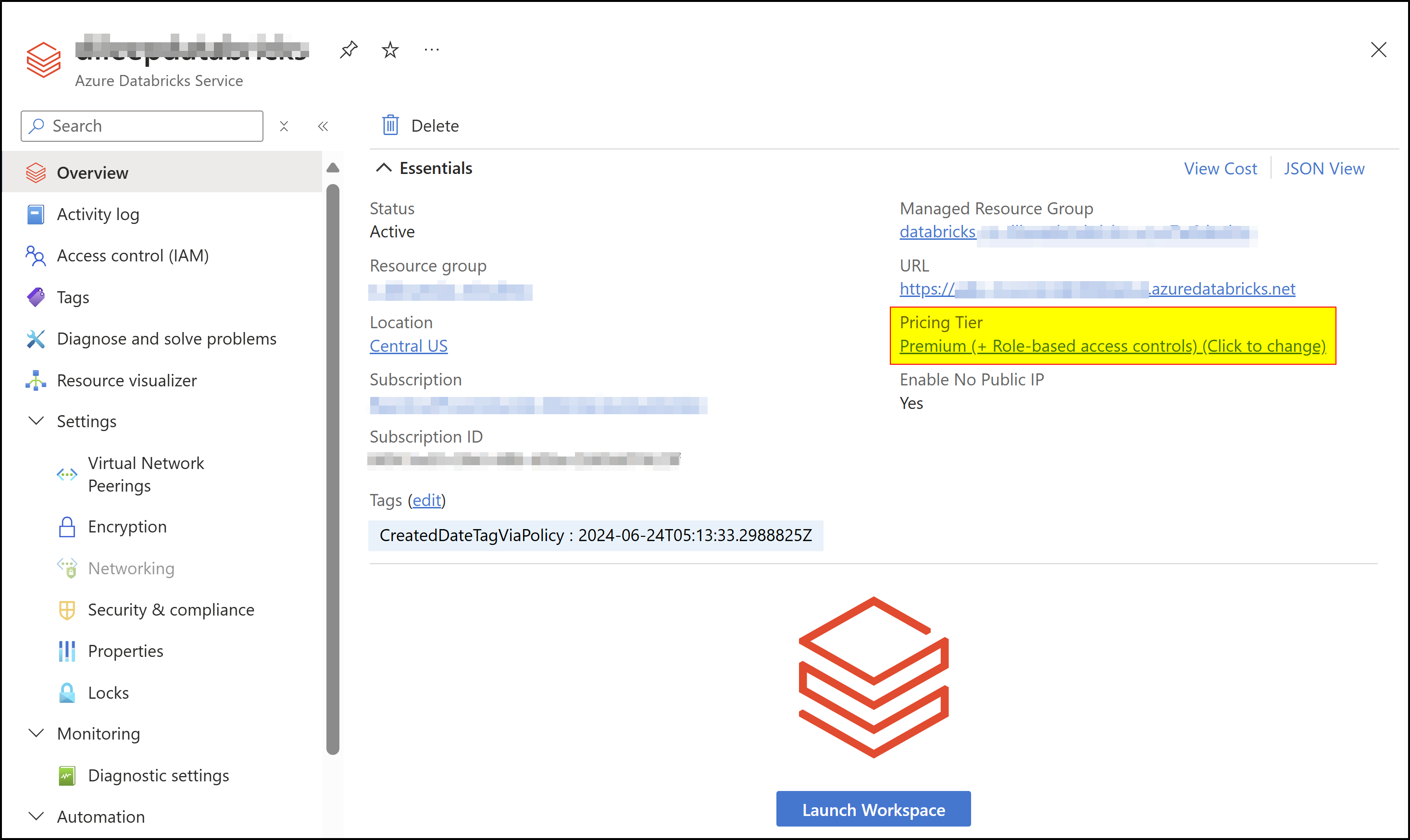This screenshot has width=1410, height=840.
Task: Click the Premium pricing tier link
Action: (1113, 346)
